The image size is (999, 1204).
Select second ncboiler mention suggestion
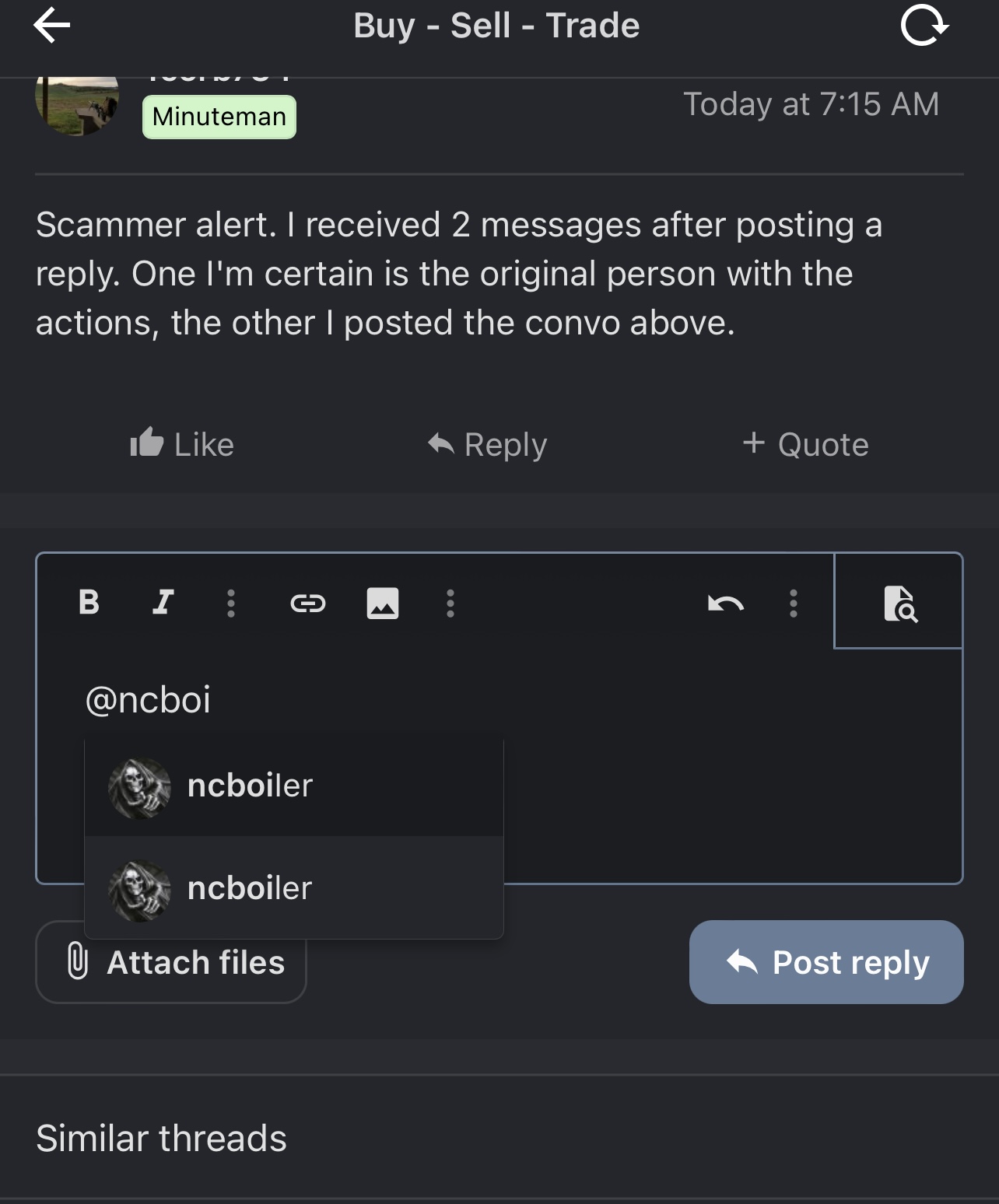(294, 888)
